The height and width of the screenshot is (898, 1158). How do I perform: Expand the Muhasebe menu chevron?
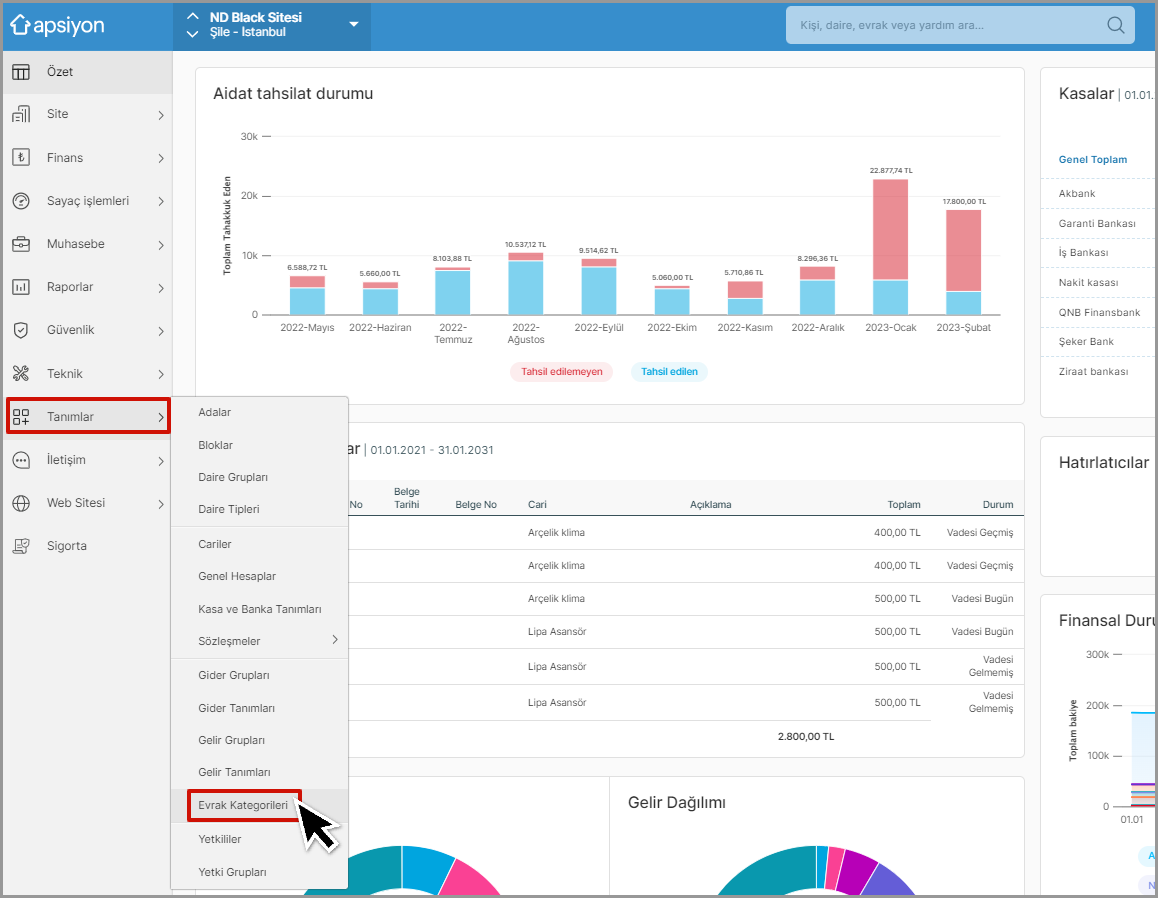click(161, 244)
